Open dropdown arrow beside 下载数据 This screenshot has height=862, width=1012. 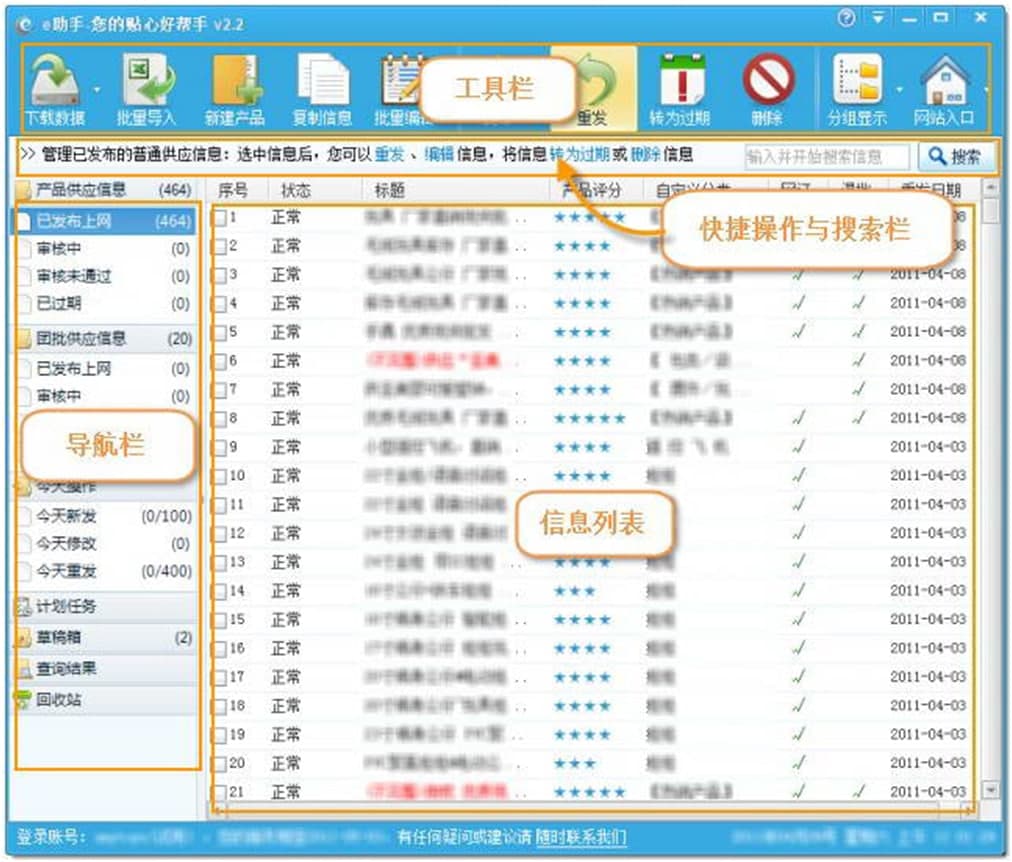point(97,89)
